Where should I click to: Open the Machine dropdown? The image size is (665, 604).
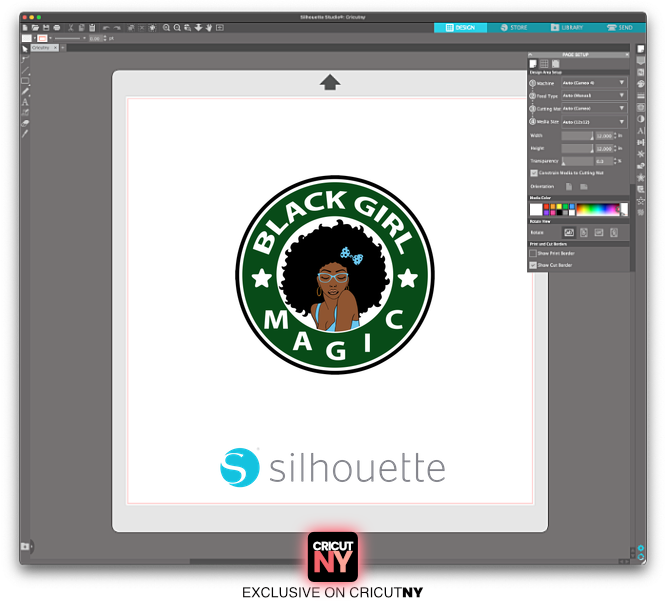pyautogui.click(x=594, y=83)
